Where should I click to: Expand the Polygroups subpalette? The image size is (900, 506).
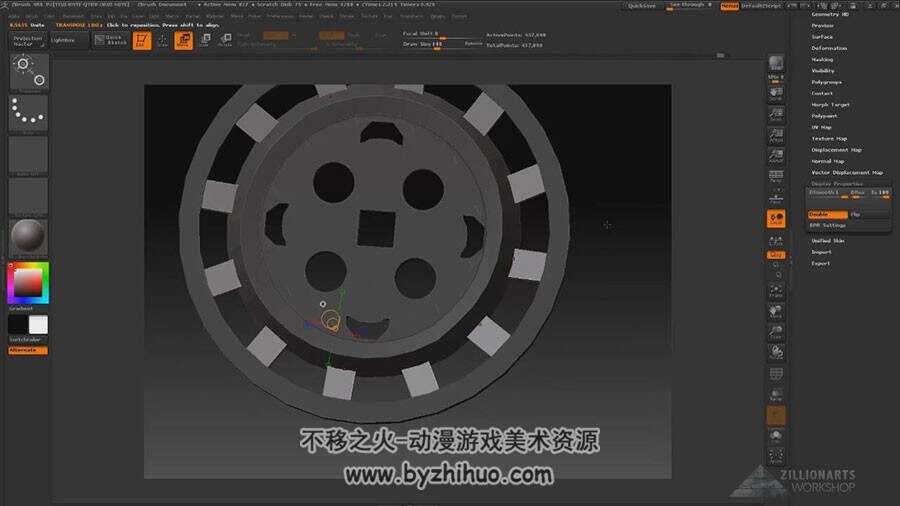point(826,82)
